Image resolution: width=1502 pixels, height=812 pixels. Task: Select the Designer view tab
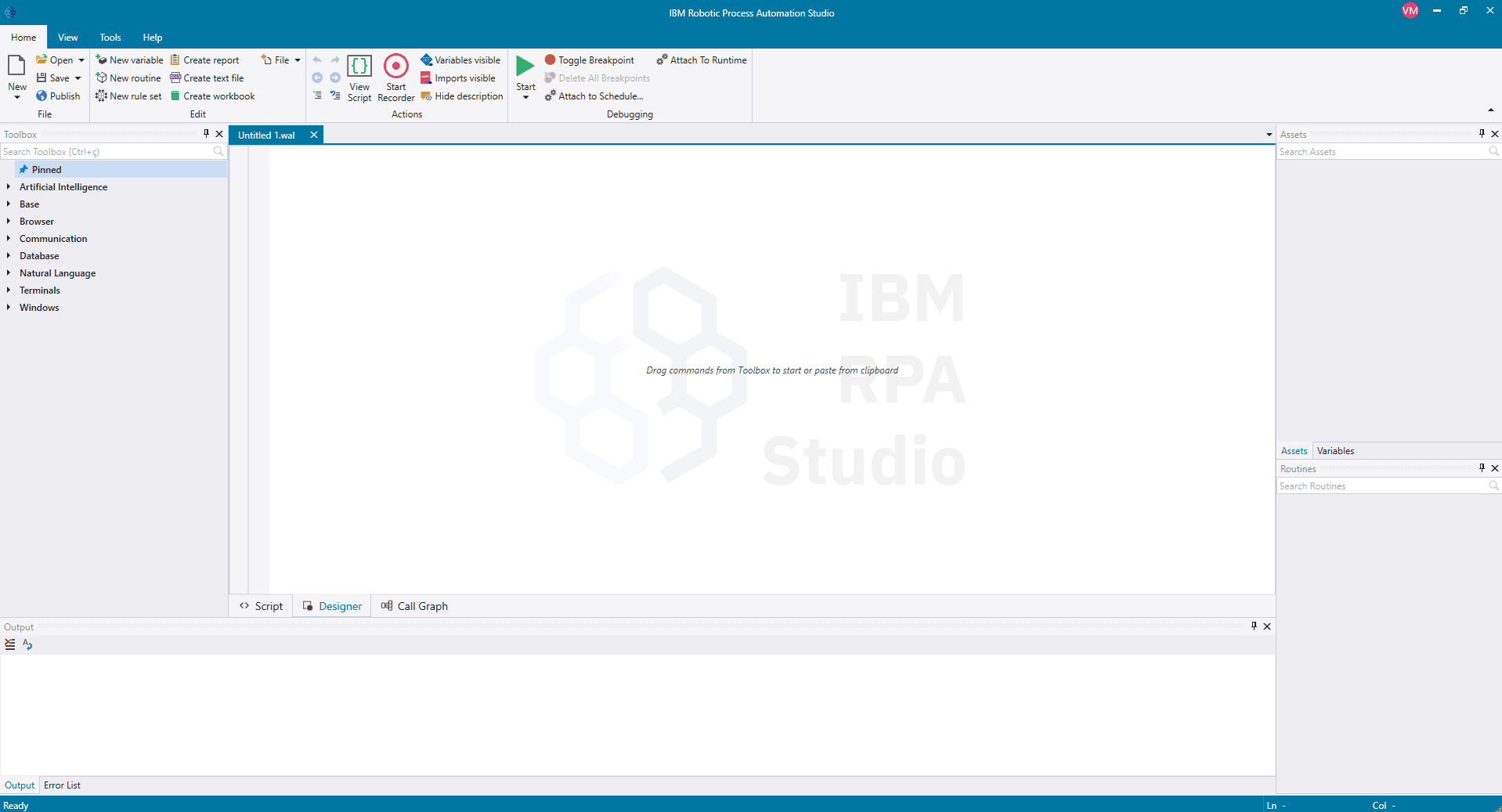[332, 606]
